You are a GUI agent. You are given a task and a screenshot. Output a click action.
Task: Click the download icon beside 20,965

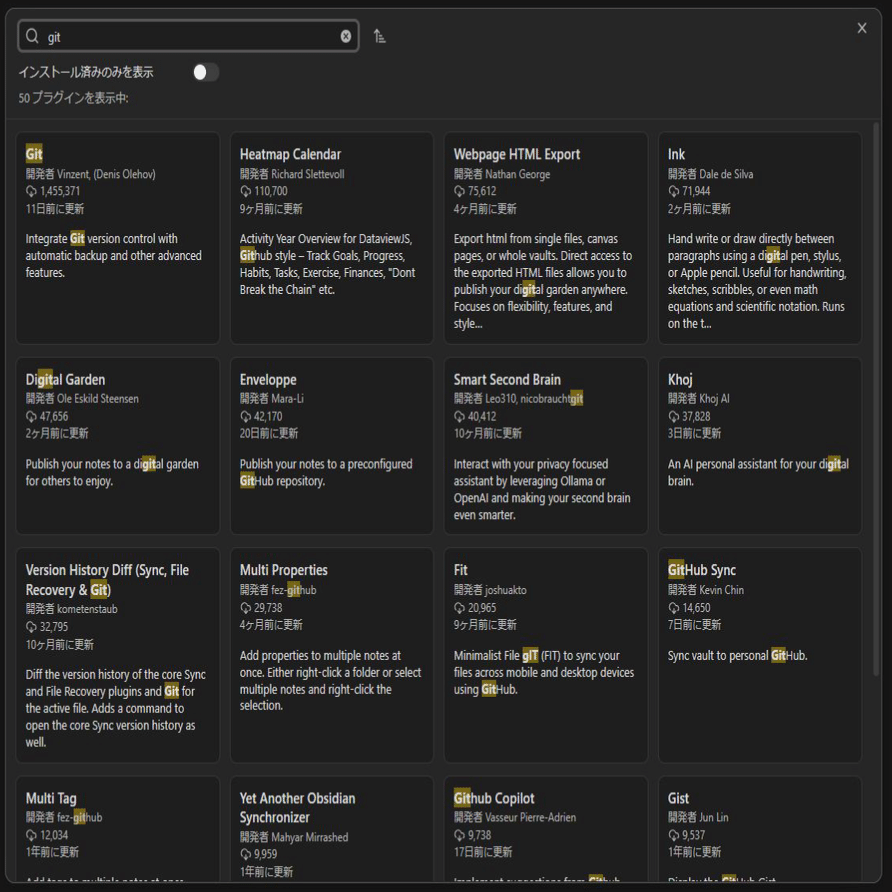tap(459, 608)
